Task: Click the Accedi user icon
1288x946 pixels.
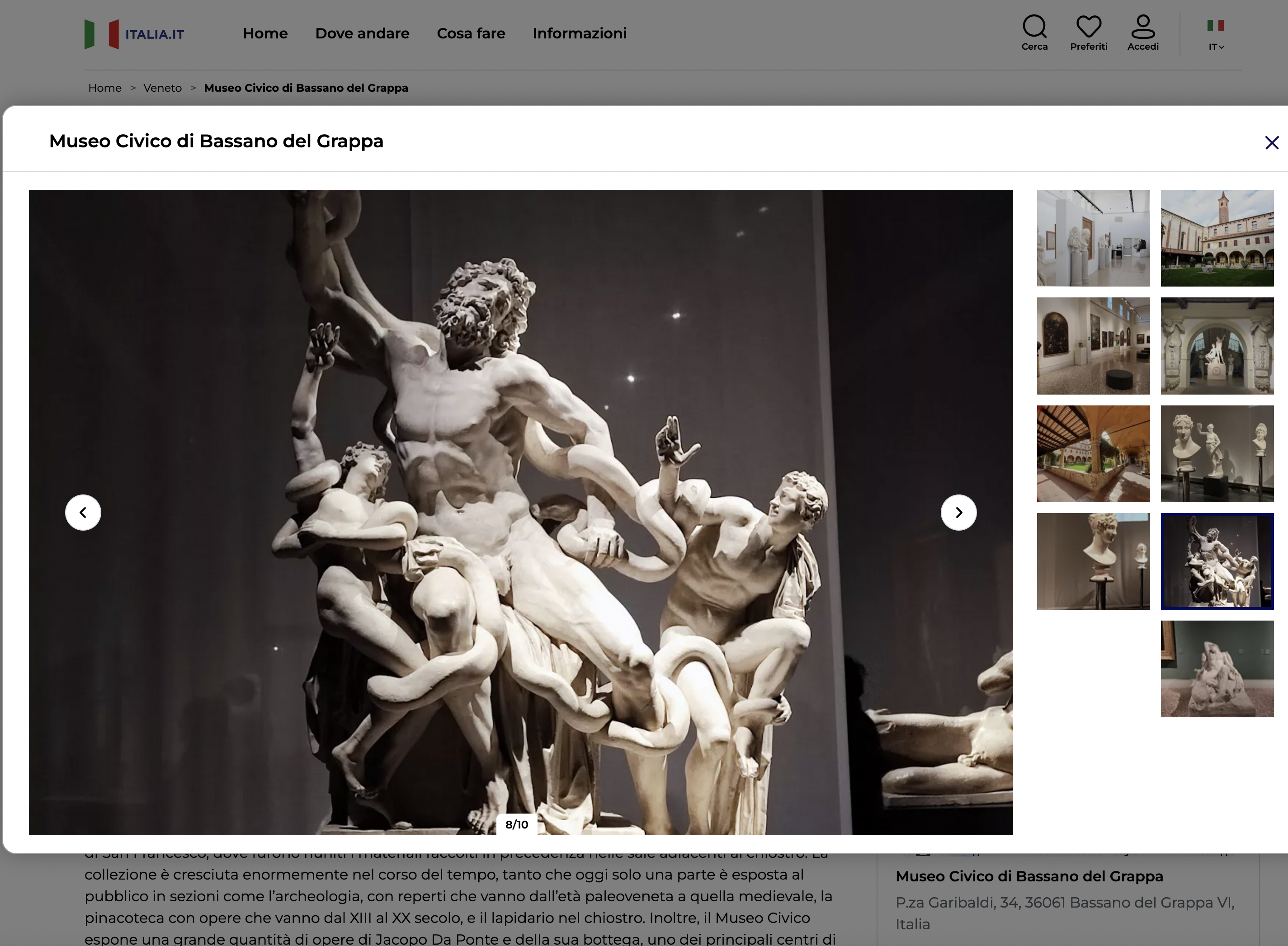Action: (x=1142, y=33)
